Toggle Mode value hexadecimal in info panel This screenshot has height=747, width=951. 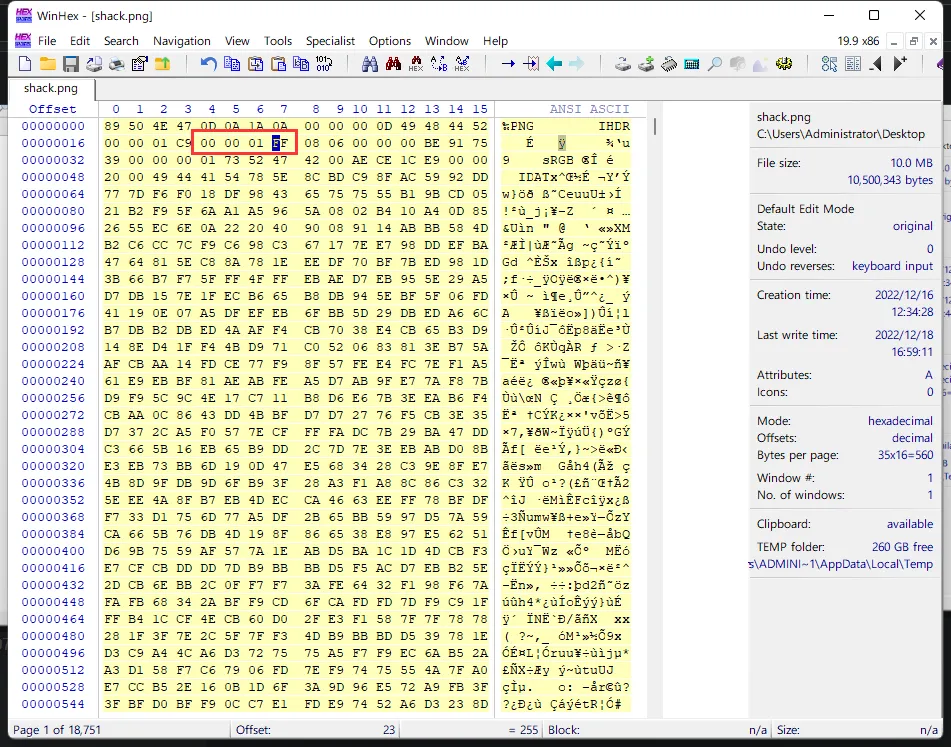pos(900,421)
